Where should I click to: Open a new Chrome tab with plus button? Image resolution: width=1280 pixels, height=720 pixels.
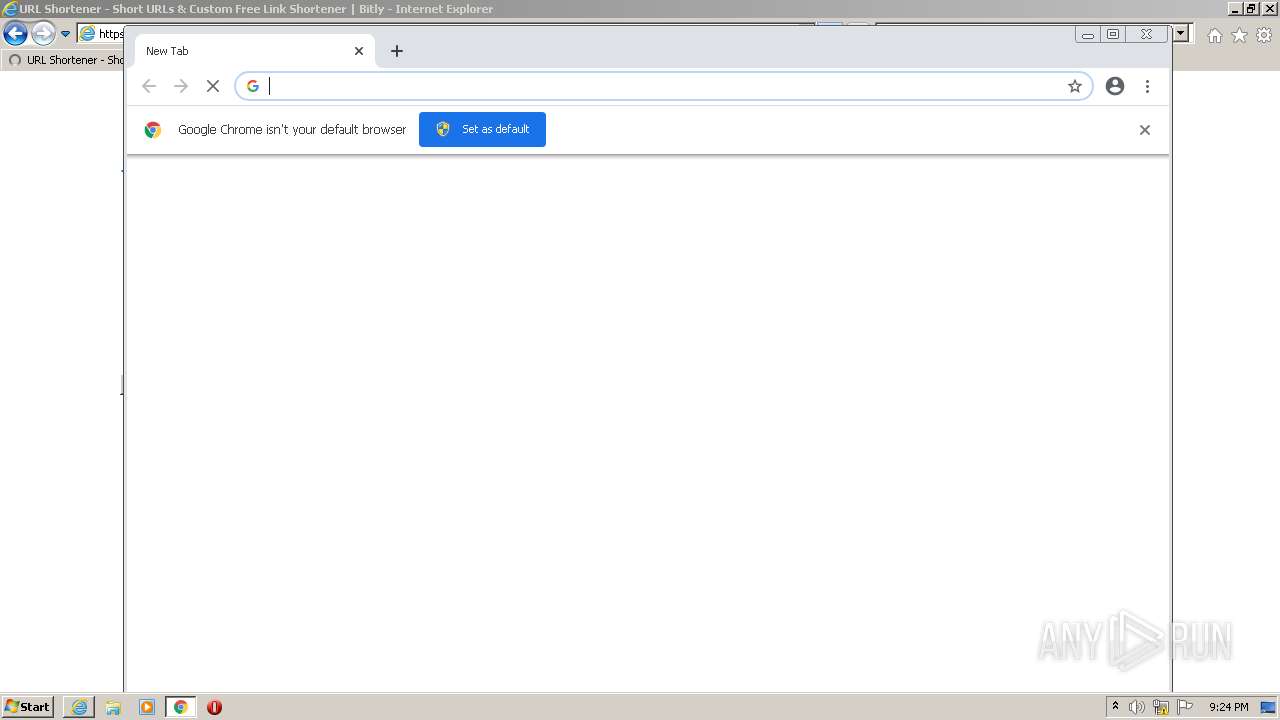tap(397, 51)
